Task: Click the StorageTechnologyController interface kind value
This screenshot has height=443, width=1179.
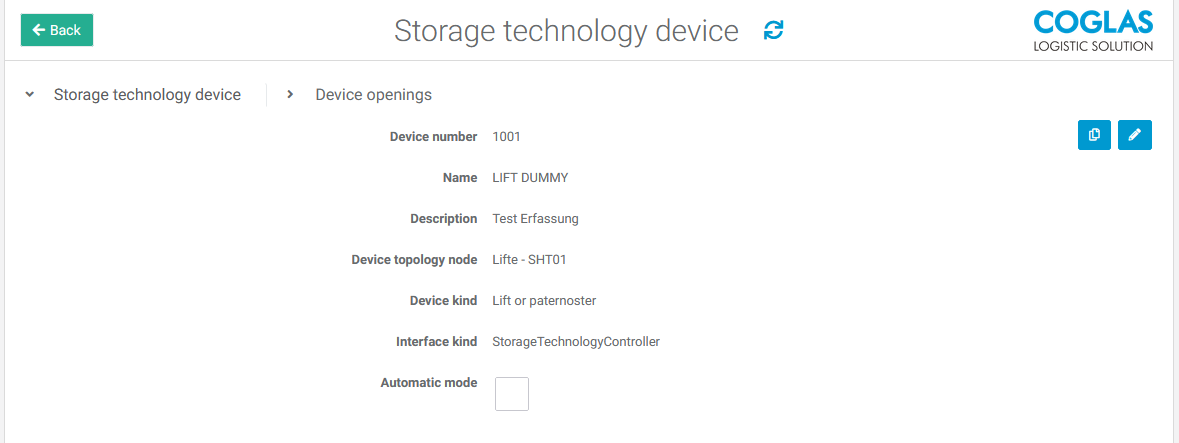Action: [x=576, y=342]
